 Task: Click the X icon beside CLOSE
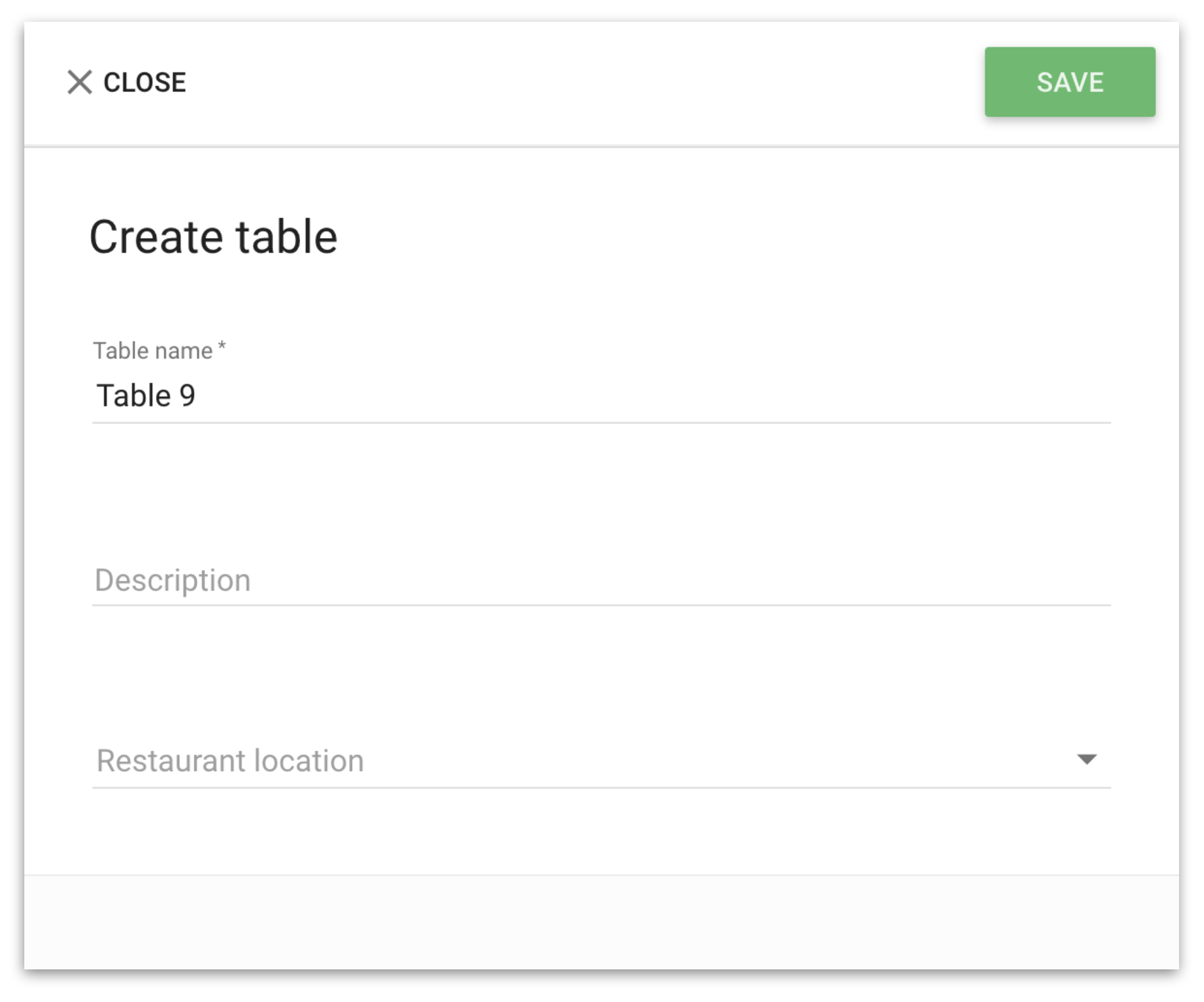80,83
